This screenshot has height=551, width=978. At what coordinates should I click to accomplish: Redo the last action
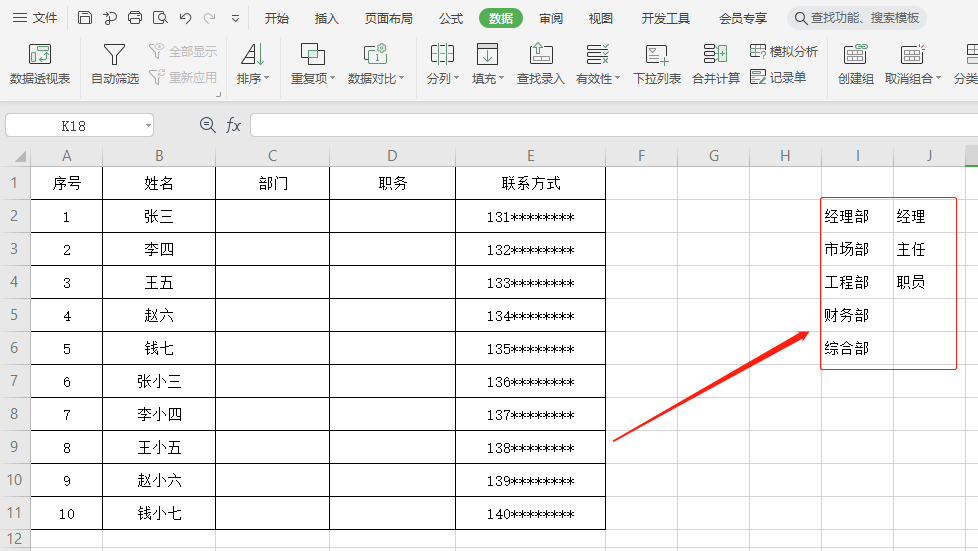(x=210, y=18)
